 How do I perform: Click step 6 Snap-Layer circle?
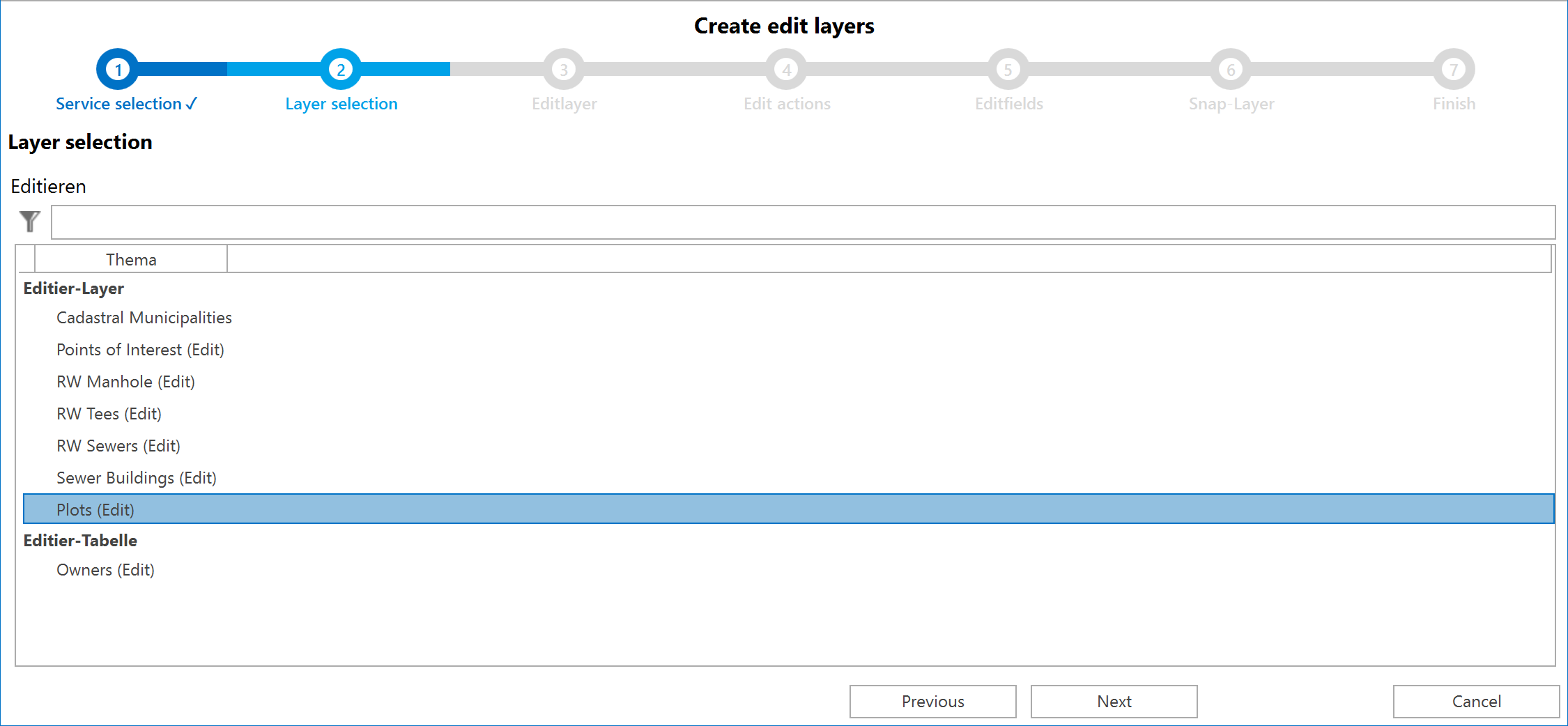tap(1231, 69)
